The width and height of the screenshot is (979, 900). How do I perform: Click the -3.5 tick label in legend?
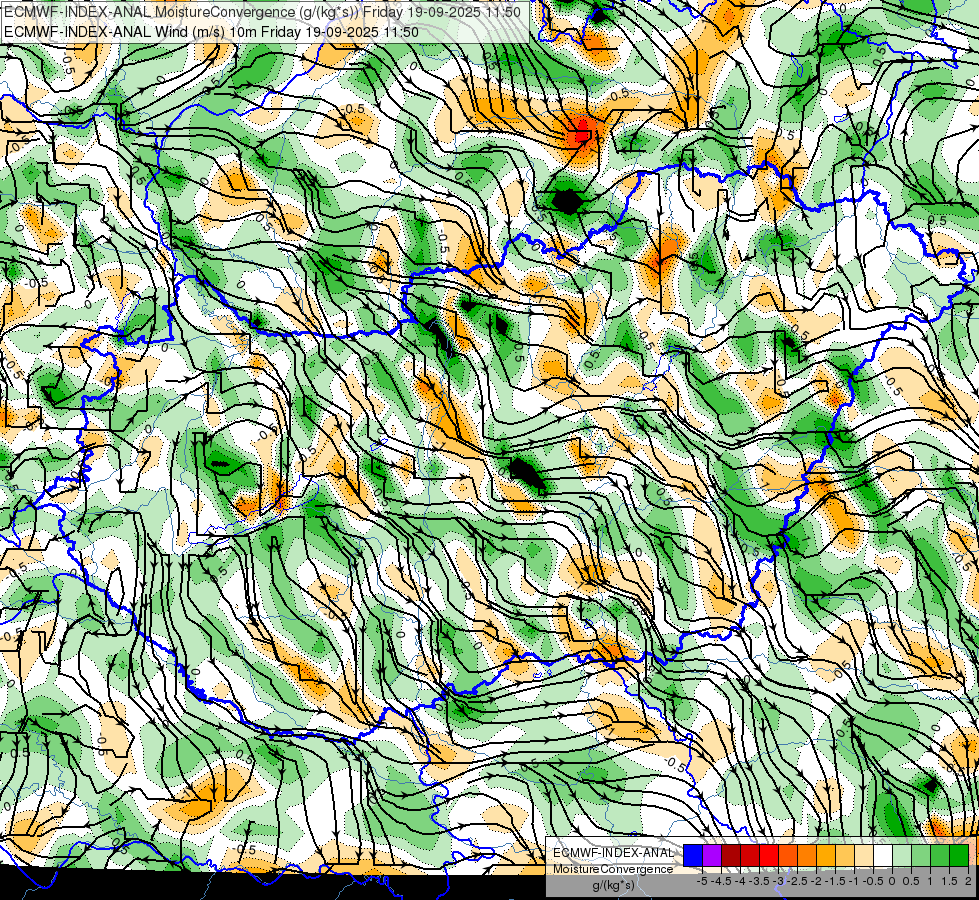tap(759, 881)
